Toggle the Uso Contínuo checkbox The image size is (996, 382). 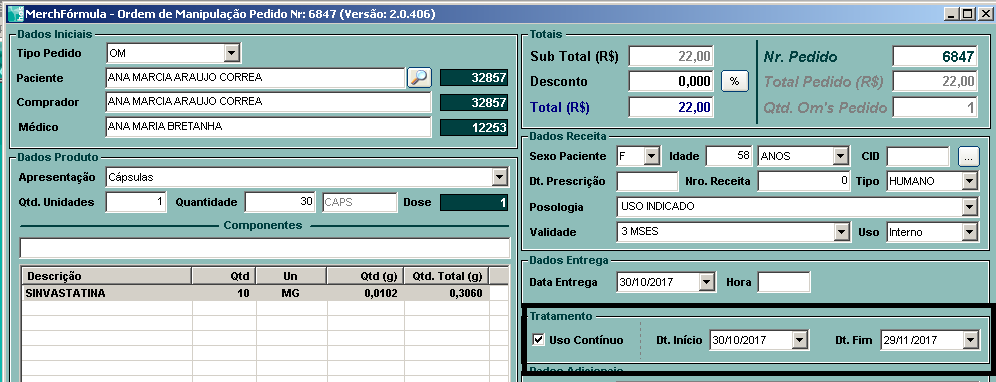click(539, 340)
